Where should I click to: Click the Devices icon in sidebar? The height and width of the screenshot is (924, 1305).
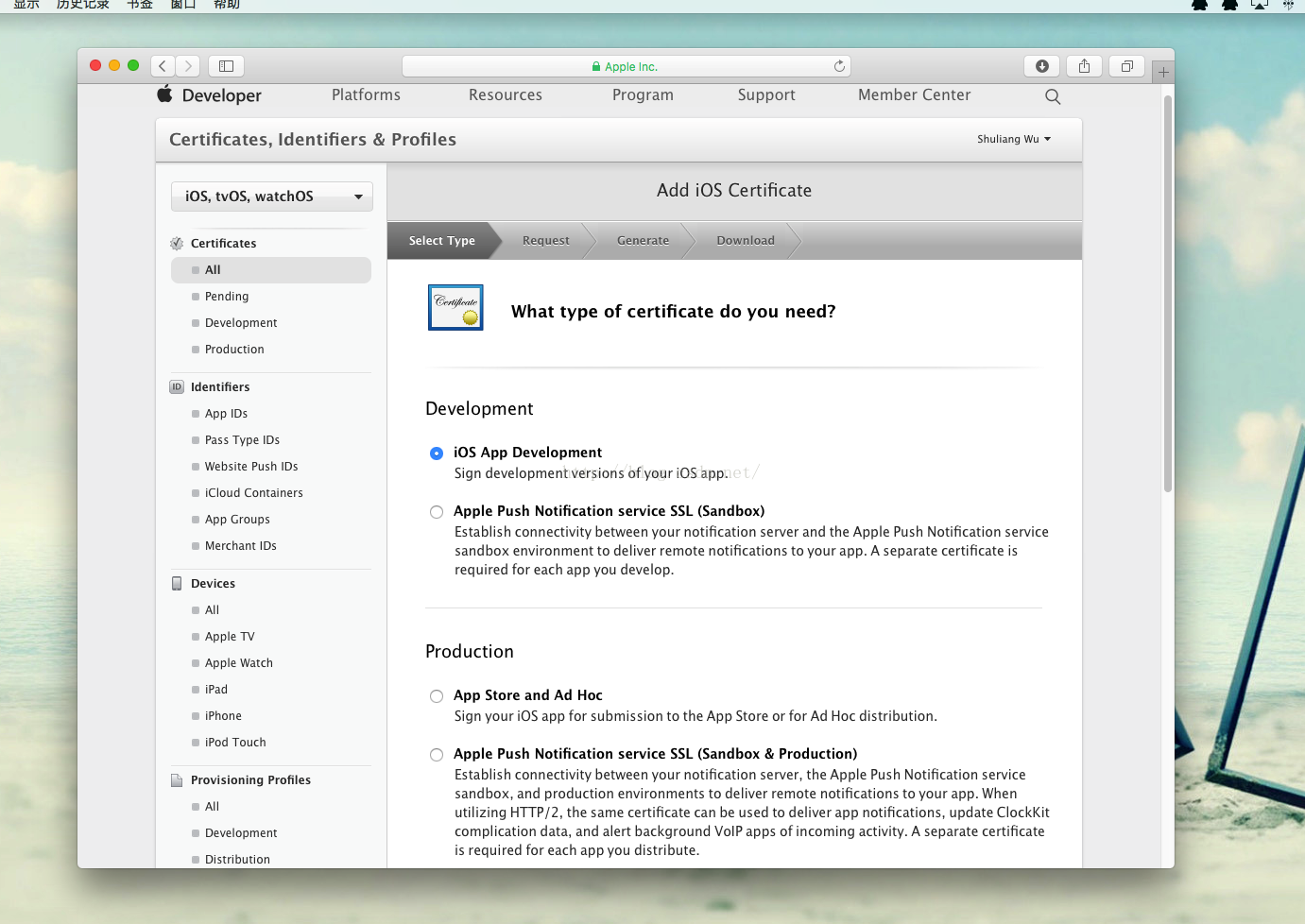pyautogui.click(x=177, y=584)
